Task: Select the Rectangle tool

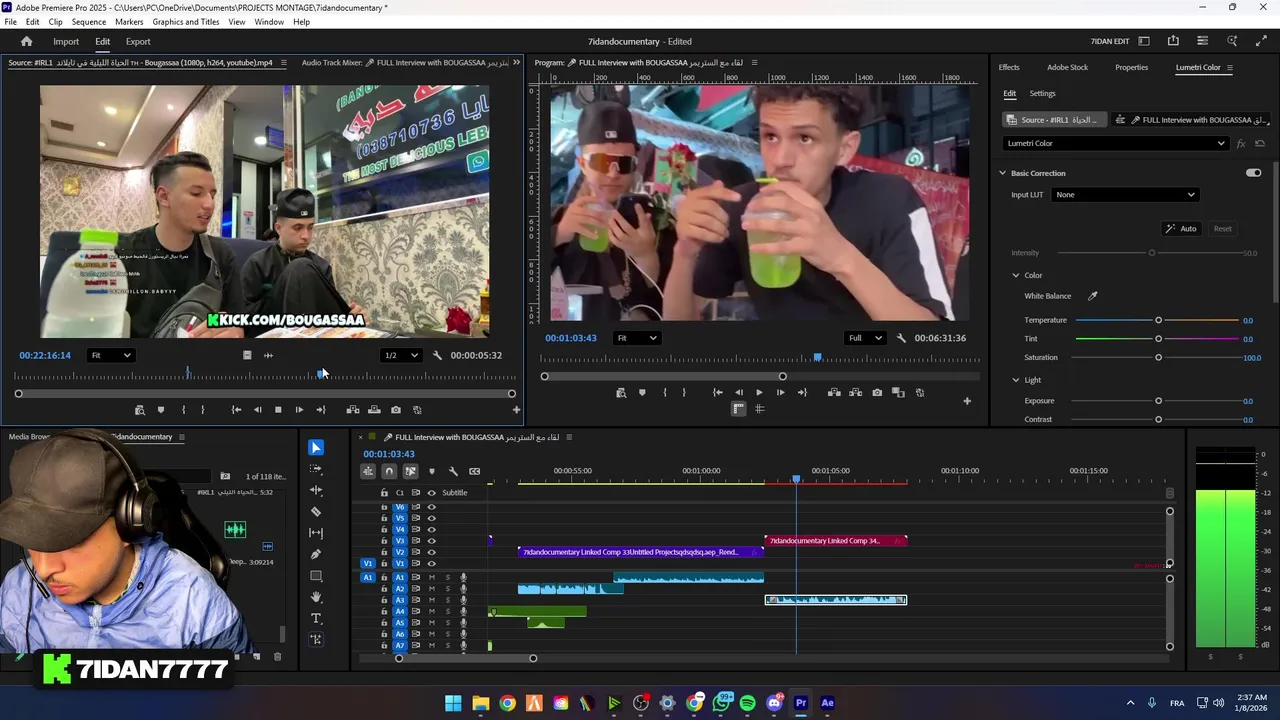Action: (x=316, y=576)
